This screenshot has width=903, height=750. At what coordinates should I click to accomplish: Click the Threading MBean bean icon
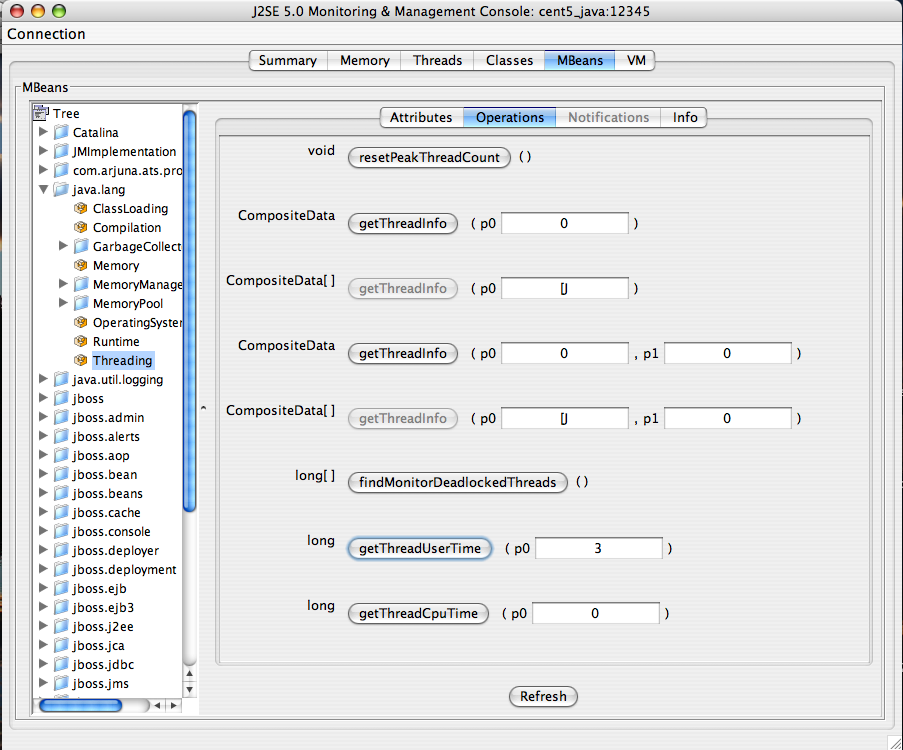81,360
